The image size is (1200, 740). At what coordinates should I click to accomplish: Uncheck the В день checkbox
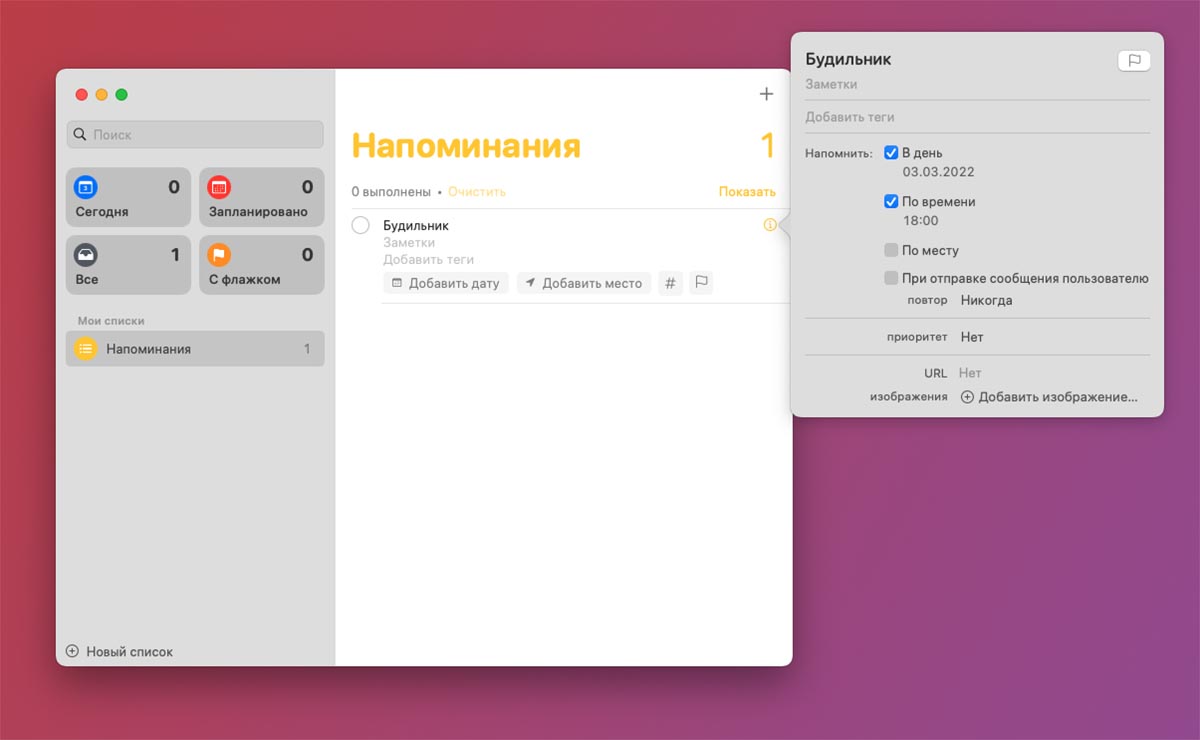point(891,153)
